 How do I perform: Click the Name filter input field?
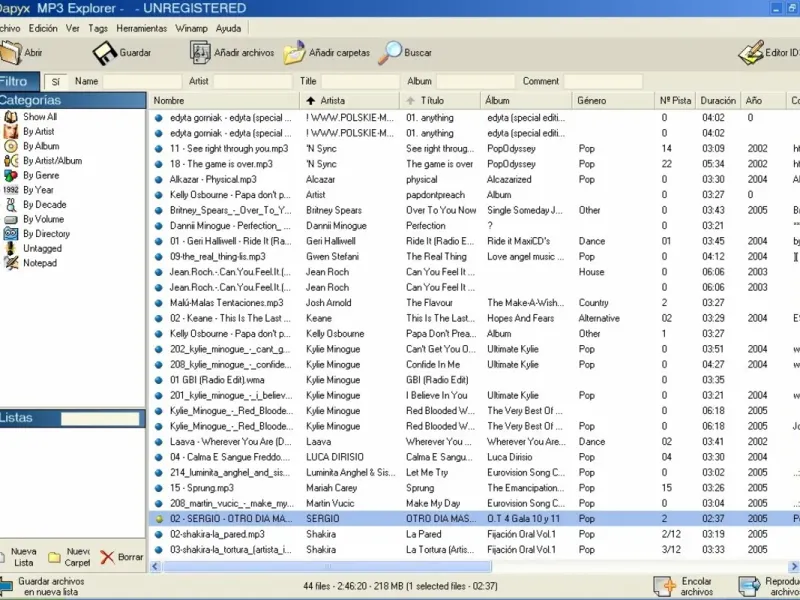tap(142, 82)
